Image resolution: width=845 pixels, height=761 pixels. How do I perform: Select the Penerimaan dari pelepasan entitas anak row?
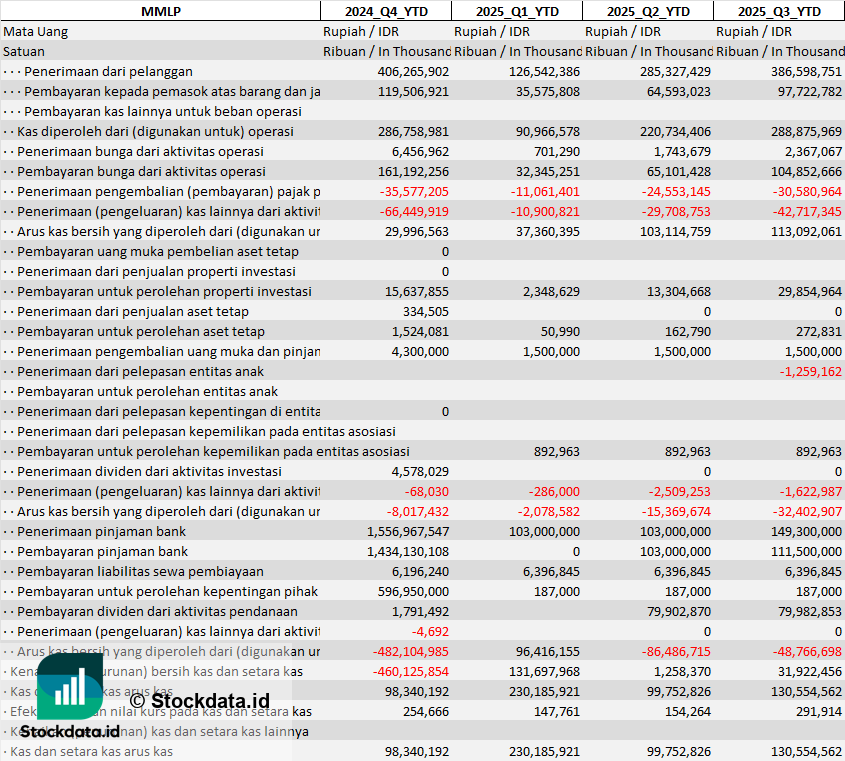[126, 371]
